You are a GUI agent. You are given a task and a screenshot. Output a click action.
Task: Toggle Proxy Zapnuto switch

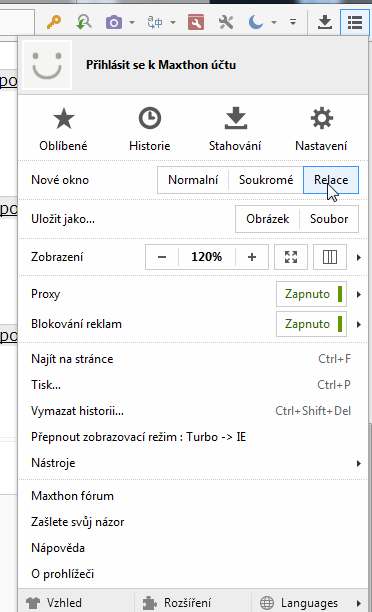(x=311, y=294)
